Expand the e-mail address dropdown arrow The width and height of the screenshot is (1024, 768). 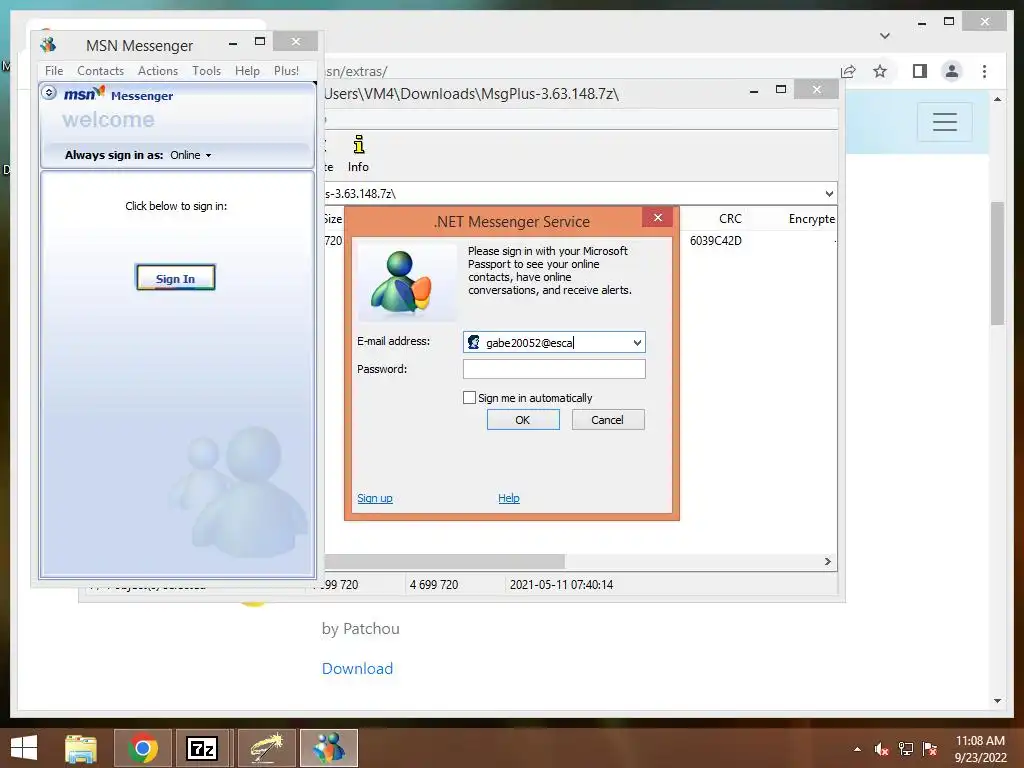637,342
